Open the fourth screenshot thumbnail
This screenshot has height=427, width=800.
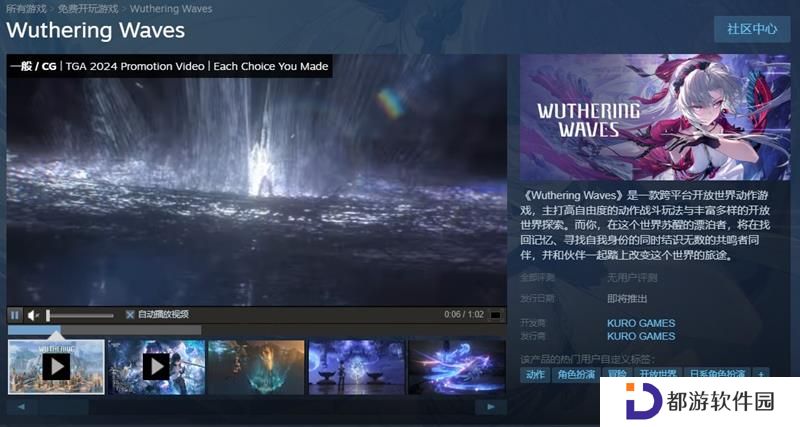click(356, 367)
